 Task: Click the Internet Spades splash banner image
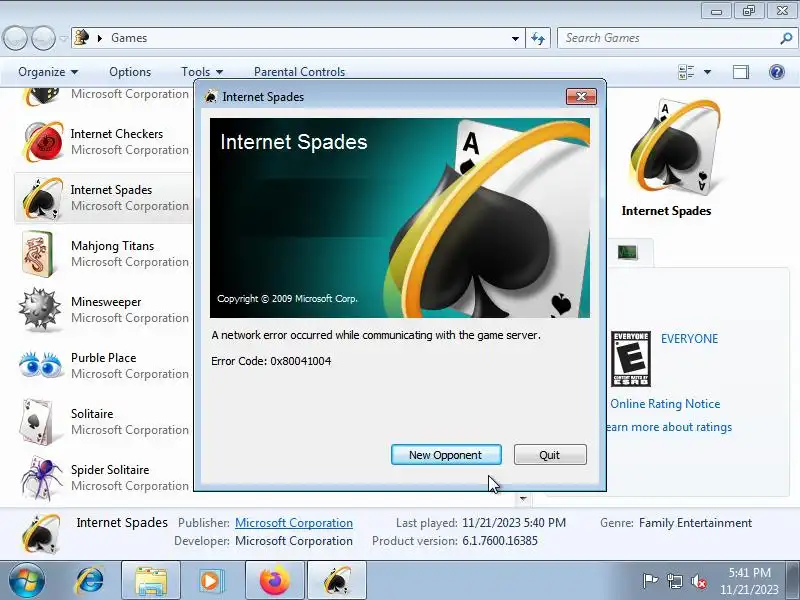(400, 218)
